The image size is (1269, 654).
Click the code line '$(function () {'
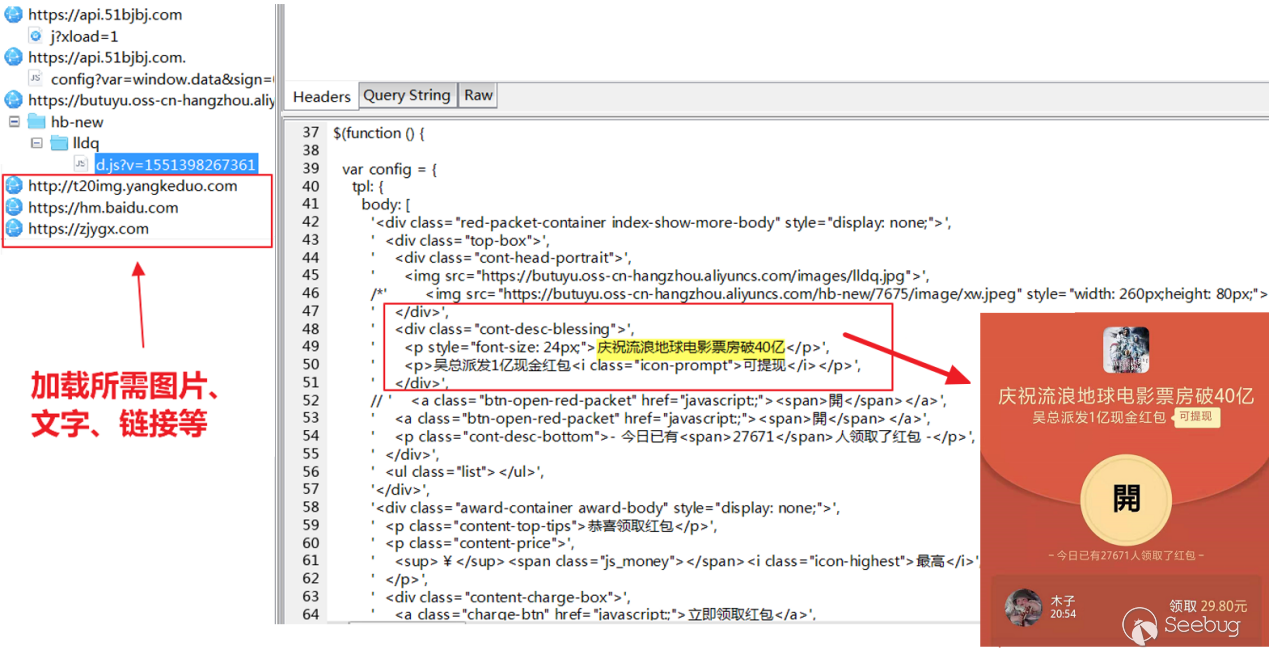tap(379, 132)
